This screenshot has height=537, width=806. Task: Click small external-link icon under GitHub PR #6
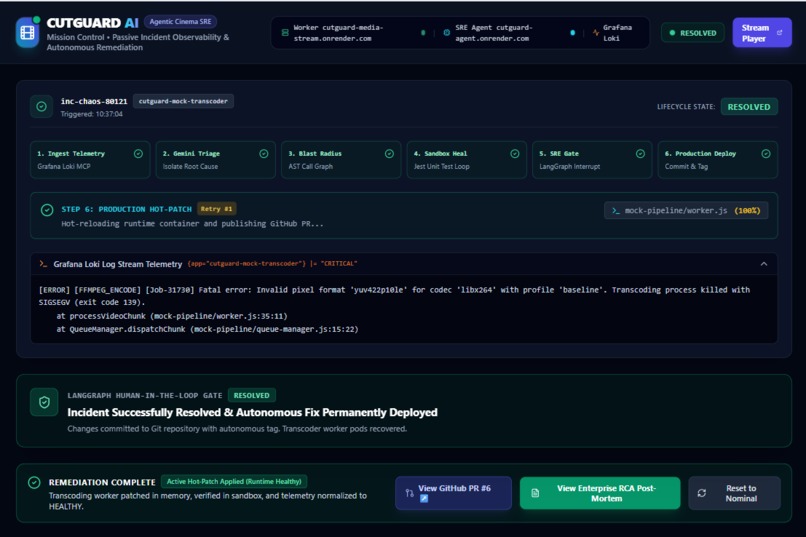424,499
